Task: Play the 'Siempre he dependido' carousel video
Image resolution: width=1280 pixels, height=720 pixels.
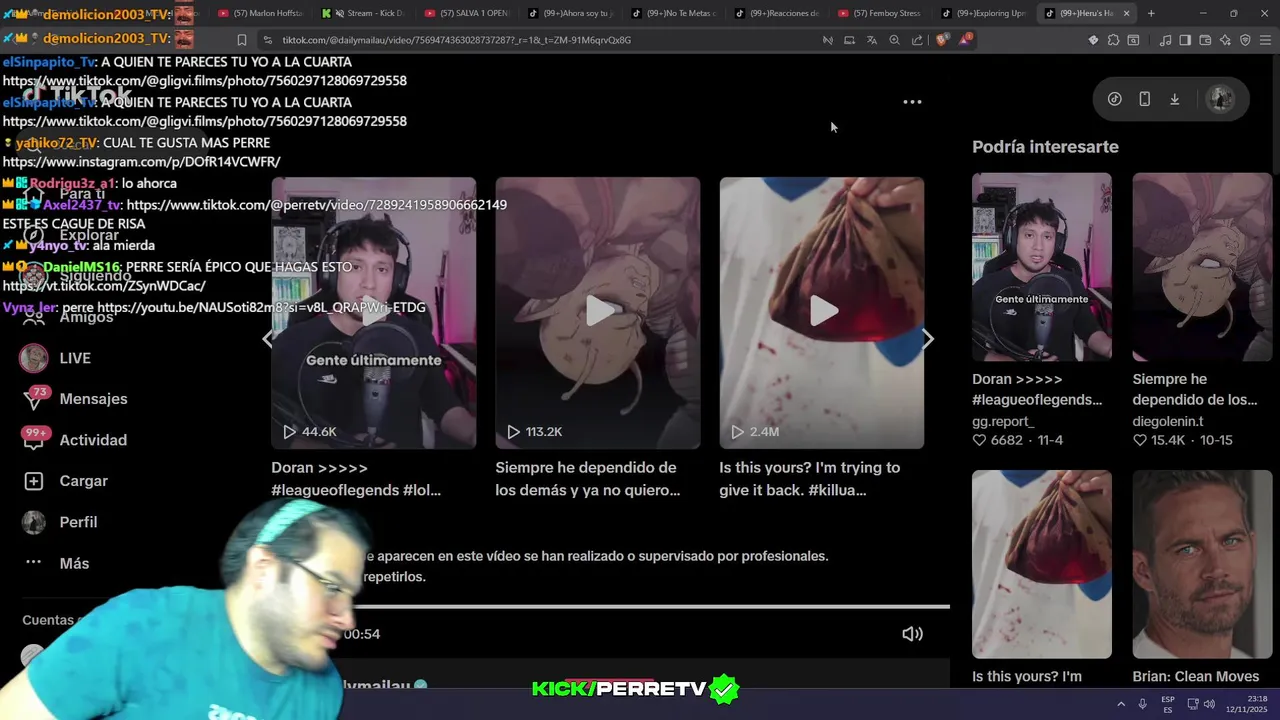Action: coord(598,311)
